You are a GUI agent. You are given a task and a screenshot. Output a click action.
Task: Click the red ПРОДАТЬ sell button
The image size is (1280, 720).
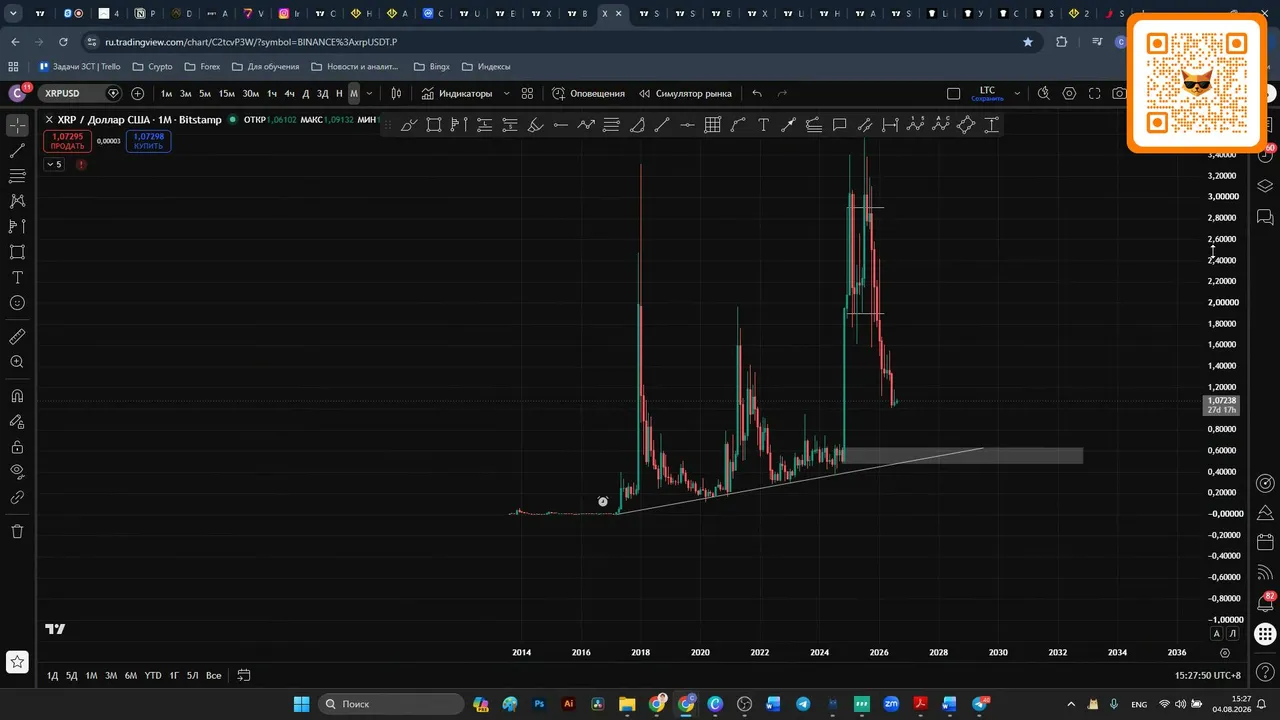click(68, 141)
